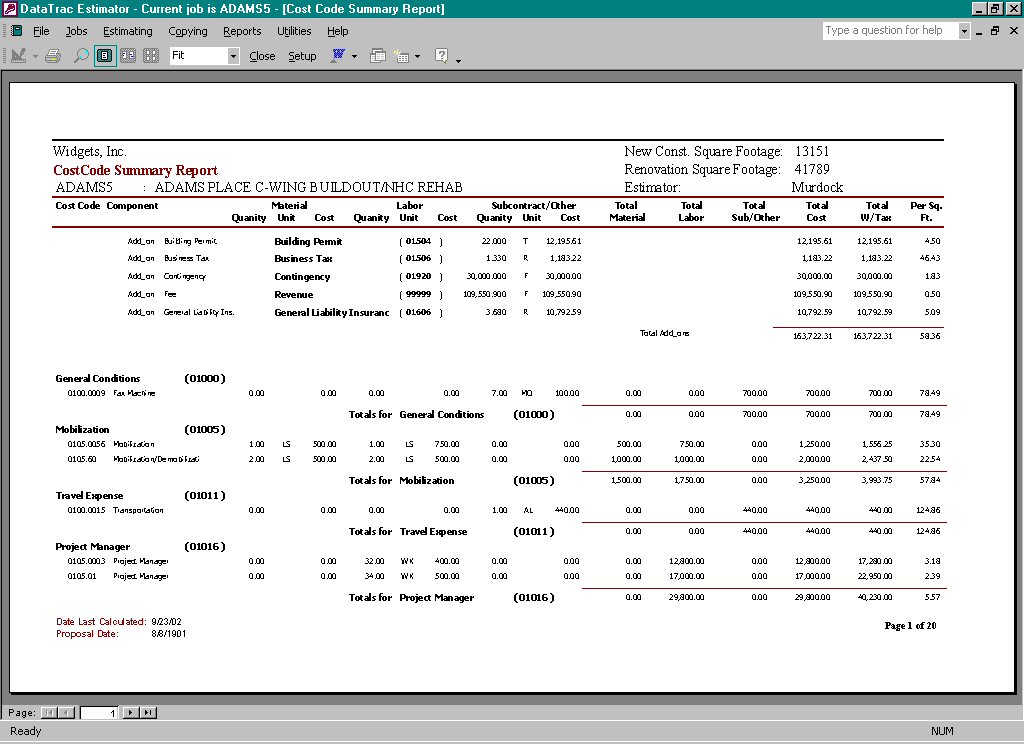Click 'Ready' in the status bar
Viewport: 1024px width, 744px height.
tap(25, 731)
